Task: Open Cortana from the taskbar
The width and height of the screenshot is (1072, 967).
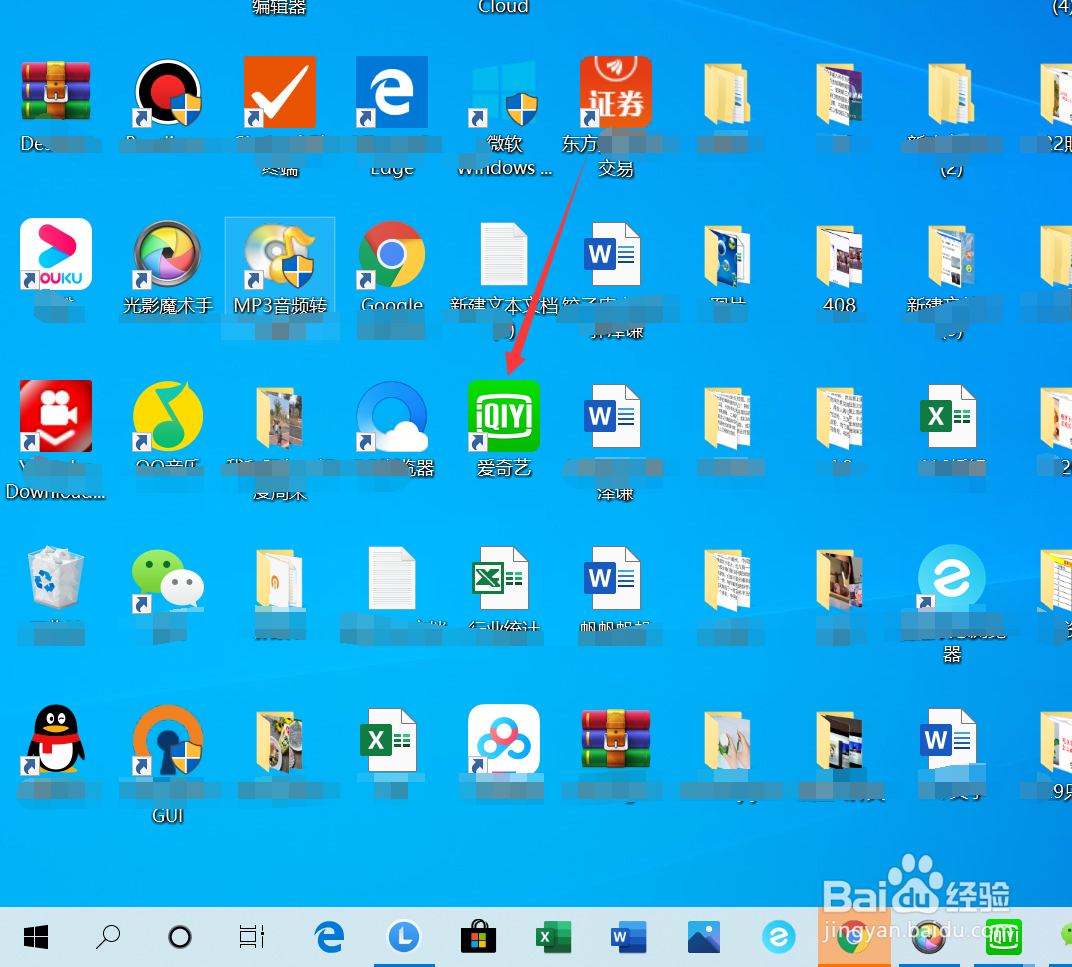Action: click(180, 937)
